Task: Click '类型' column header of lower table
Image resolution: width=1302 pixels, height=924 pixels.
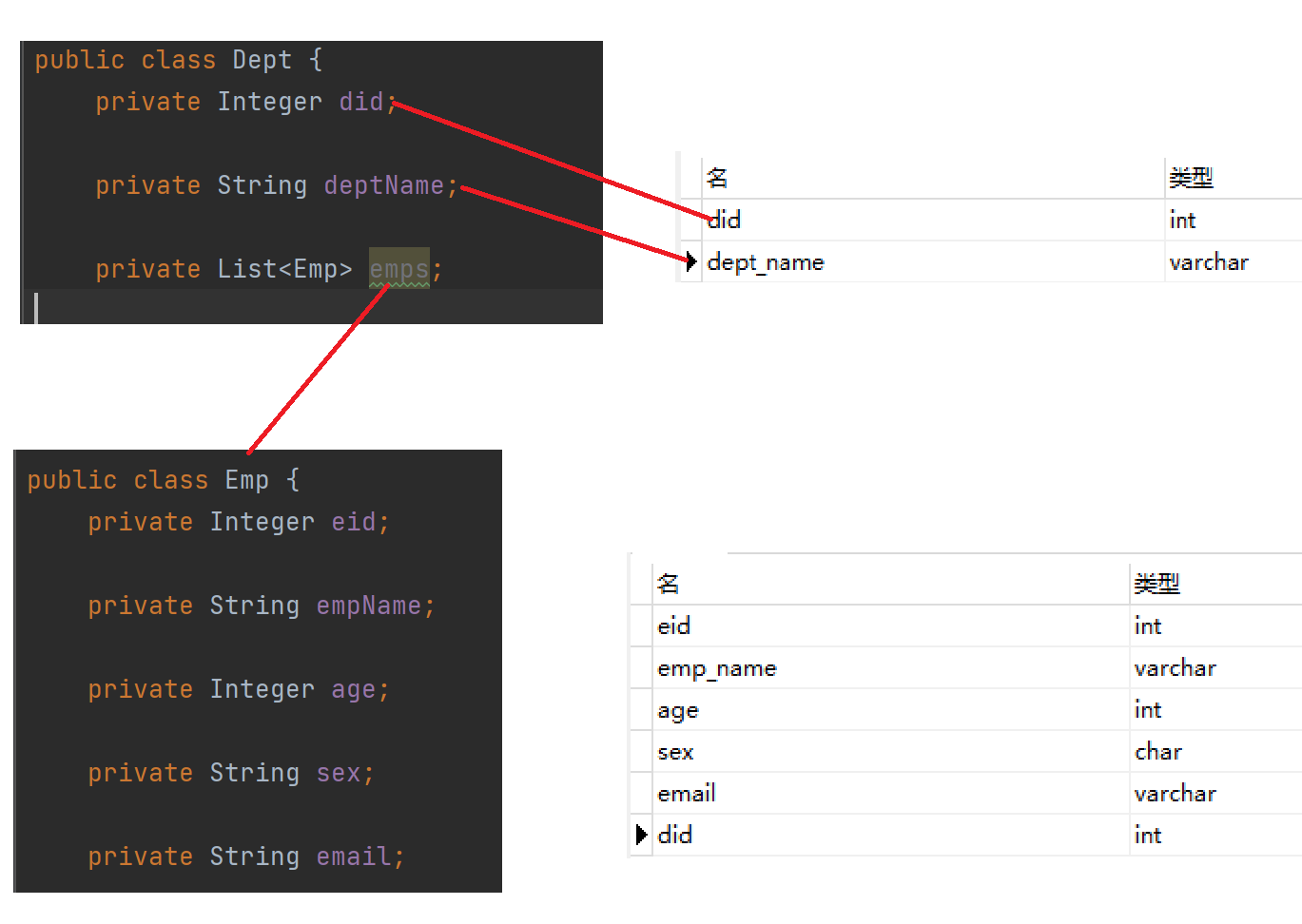Action: 1157,584
